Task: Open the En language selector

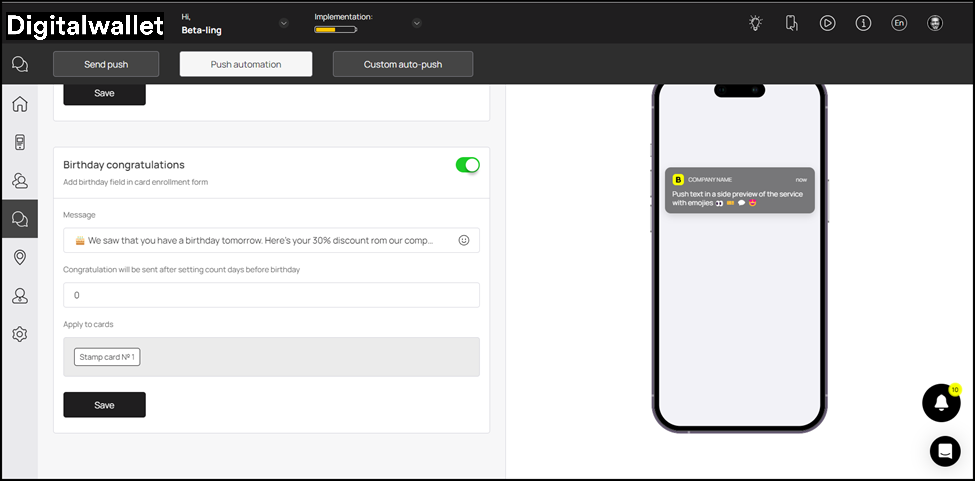Action: (x=899, y=23)
